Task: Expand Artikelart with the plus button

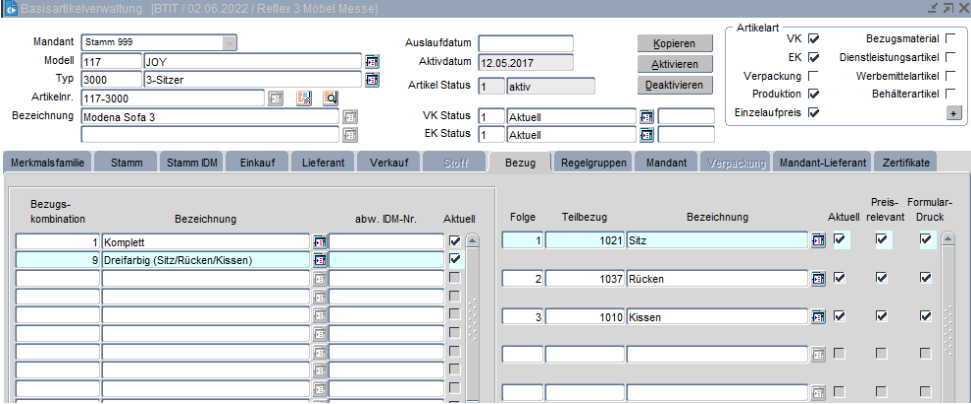Action: coord(954,113)
